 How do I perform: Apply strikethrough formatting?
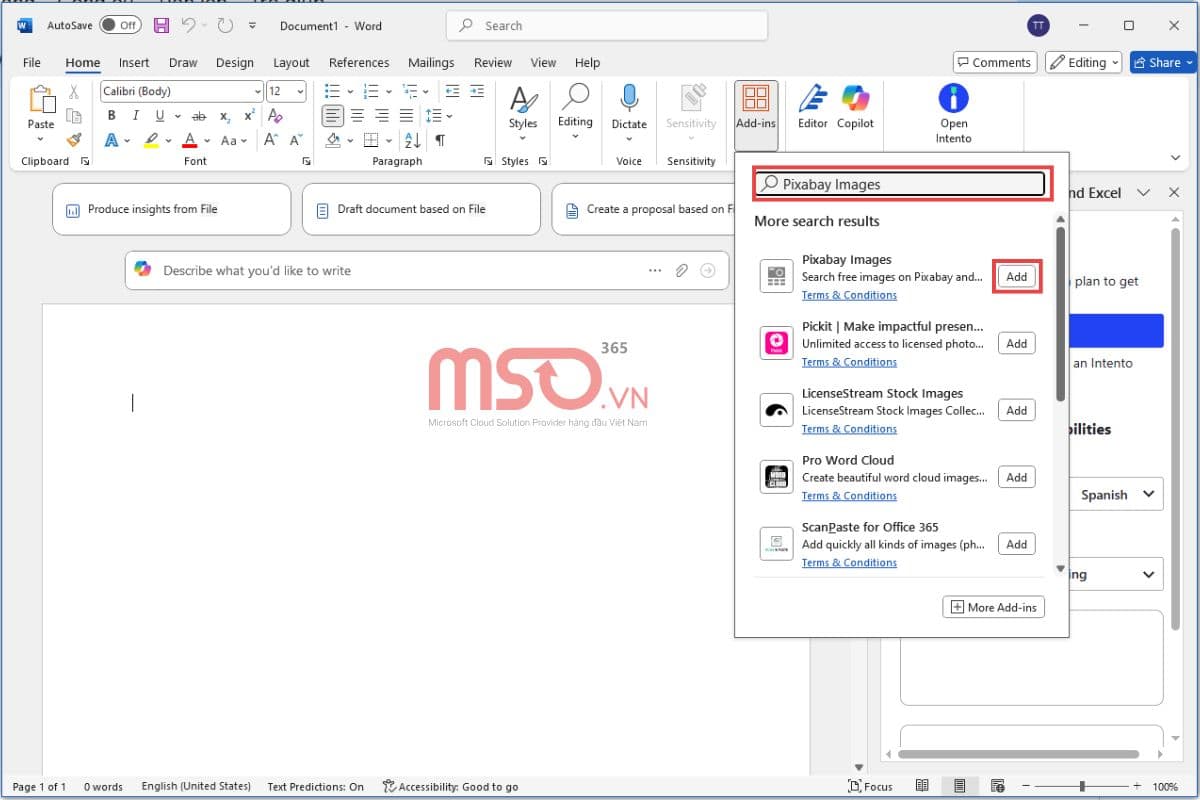point(198,116)
